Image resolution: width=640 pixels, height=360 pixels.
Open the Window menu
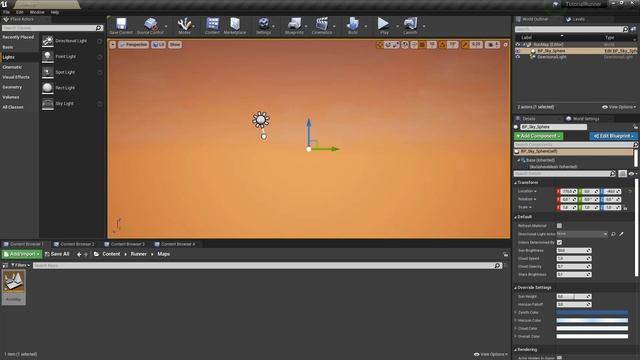pyautogui.click(x=37, y=12)
